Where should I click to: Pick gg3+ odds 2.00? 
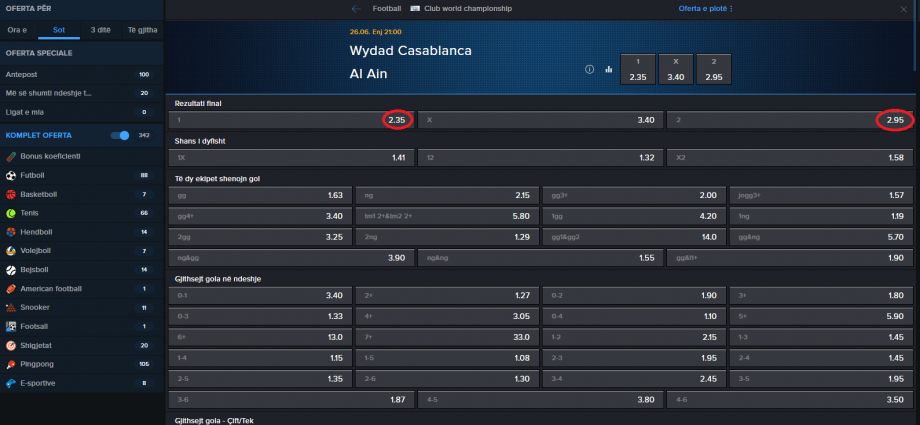tap(634, 195)
